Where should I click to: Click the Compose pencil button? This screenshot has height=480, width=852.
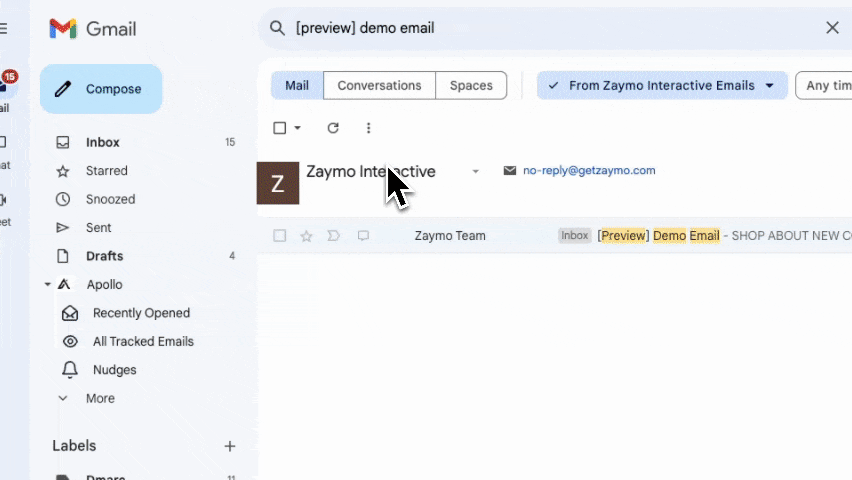click(100, 89)
